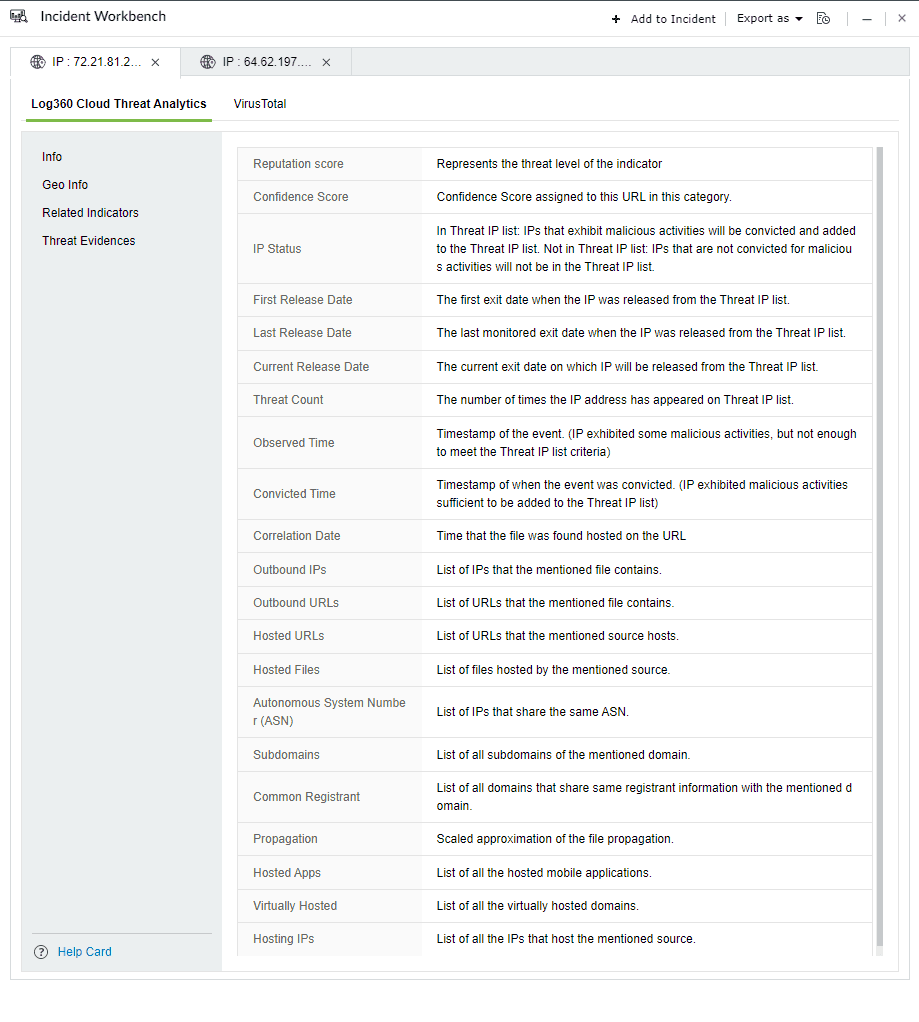Click the scheduled report icon next to Export as

(823, 18)
